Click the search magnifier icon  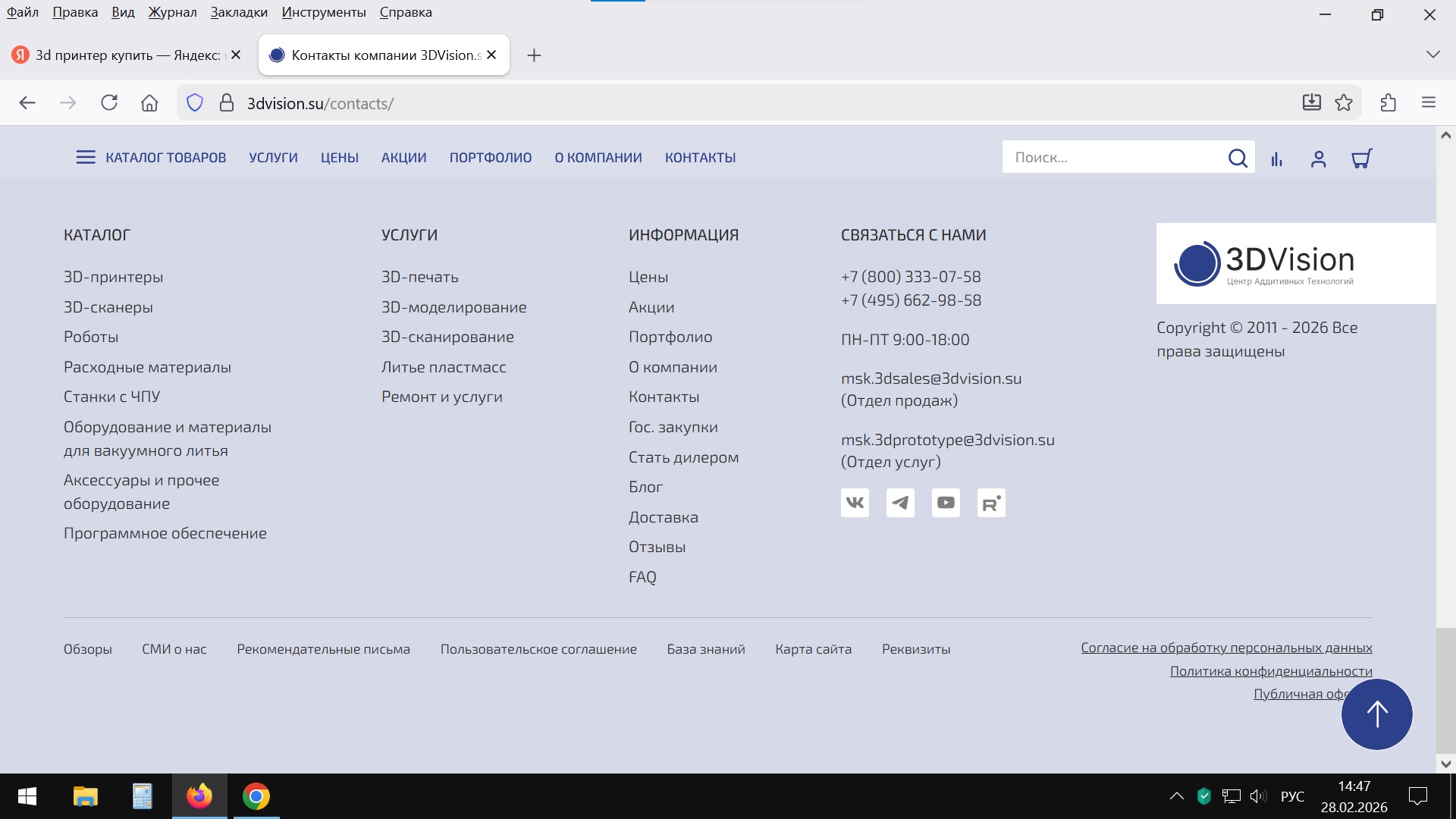[x=1238, y=158]
